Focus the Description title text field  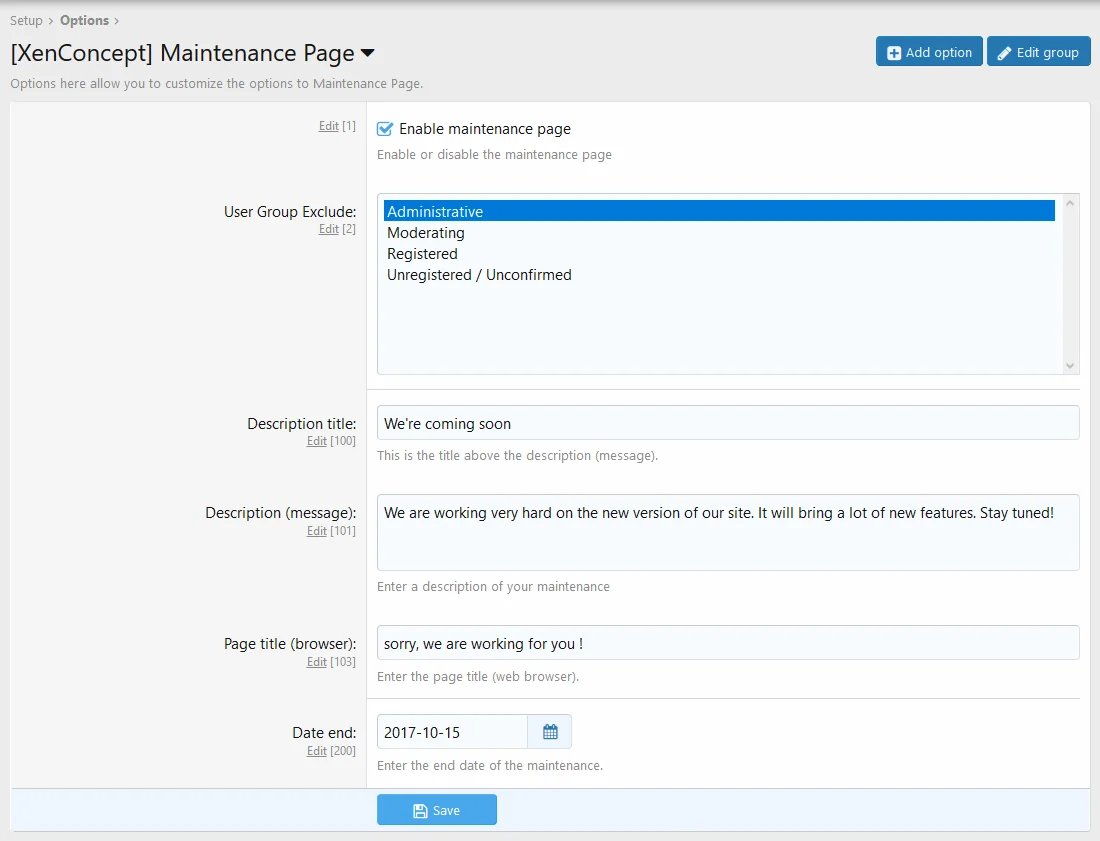click(727, 423)
